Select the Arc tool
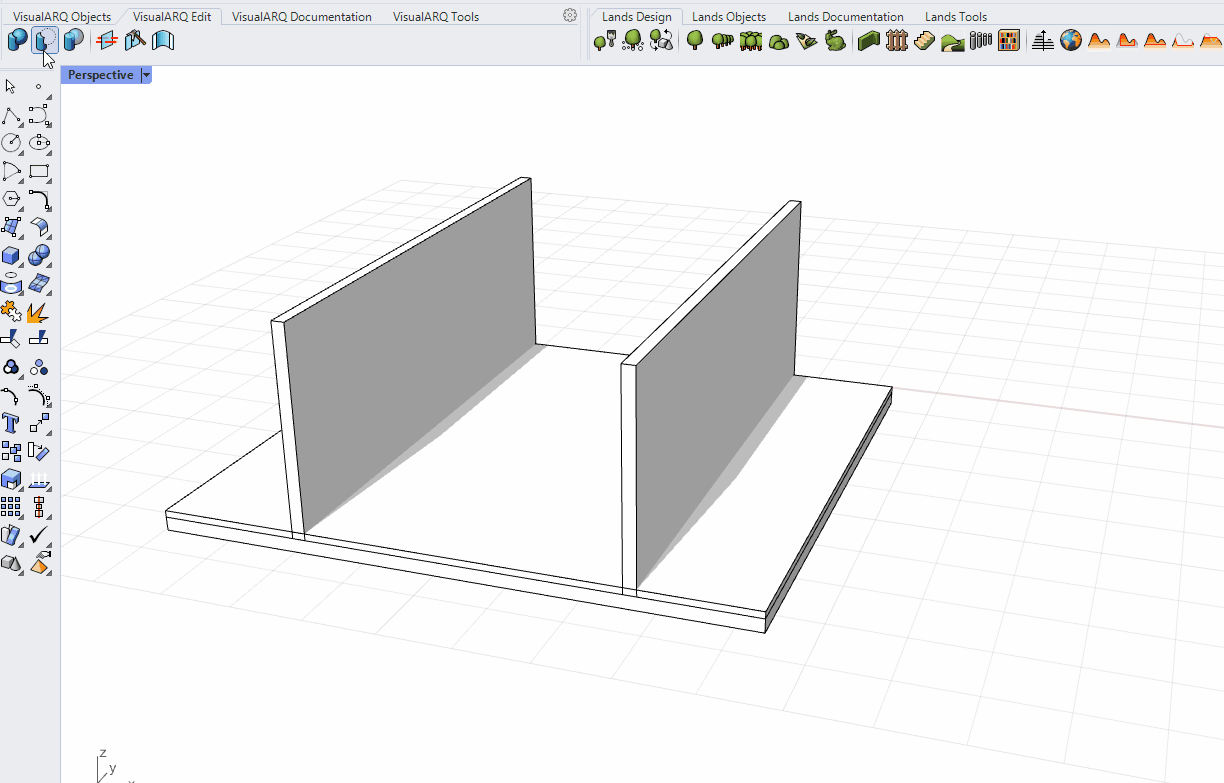 pos(11,171)
